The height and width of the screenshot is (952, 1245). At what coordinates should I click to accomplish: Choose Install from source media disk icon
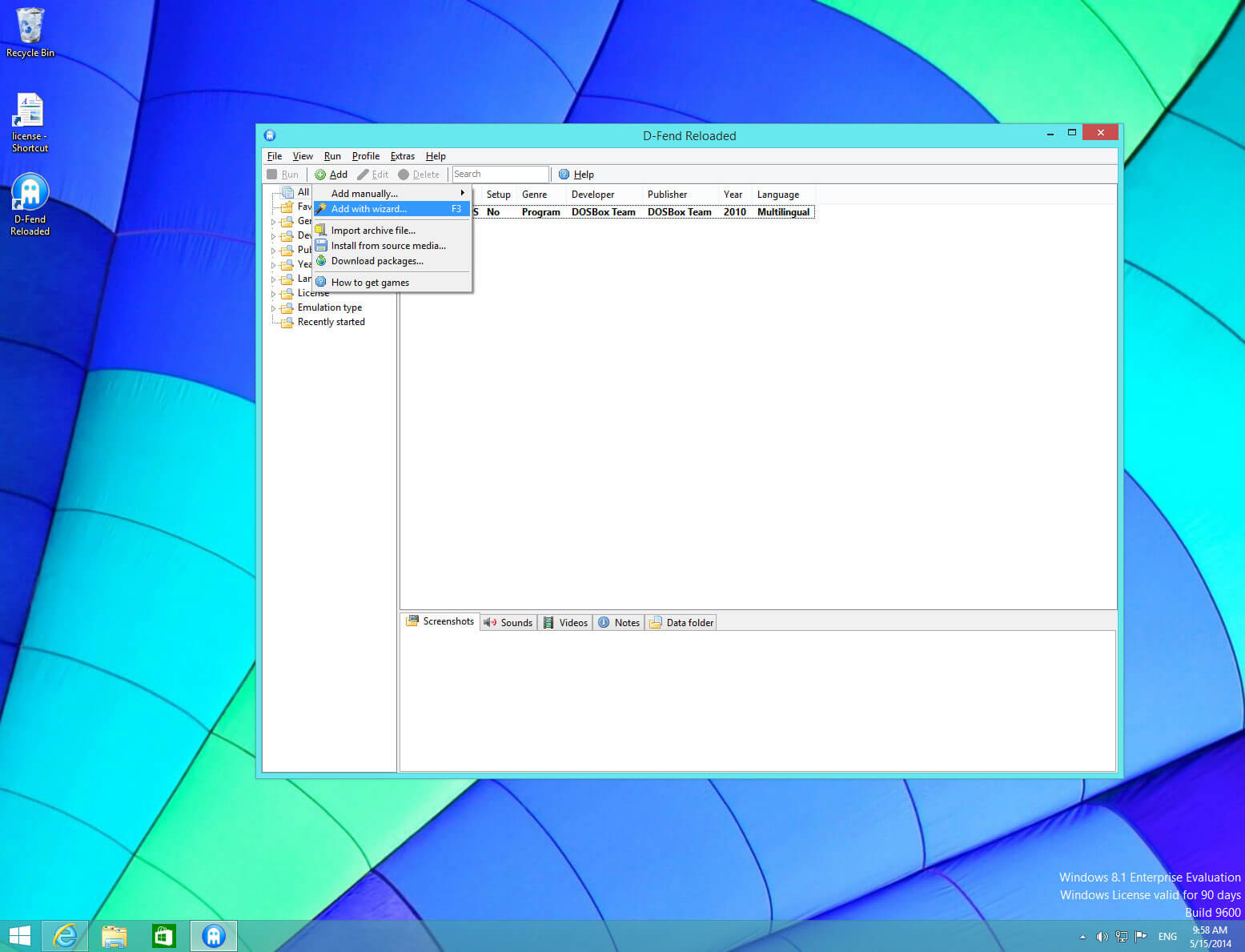pyautogui.click(x=322, y=246)
